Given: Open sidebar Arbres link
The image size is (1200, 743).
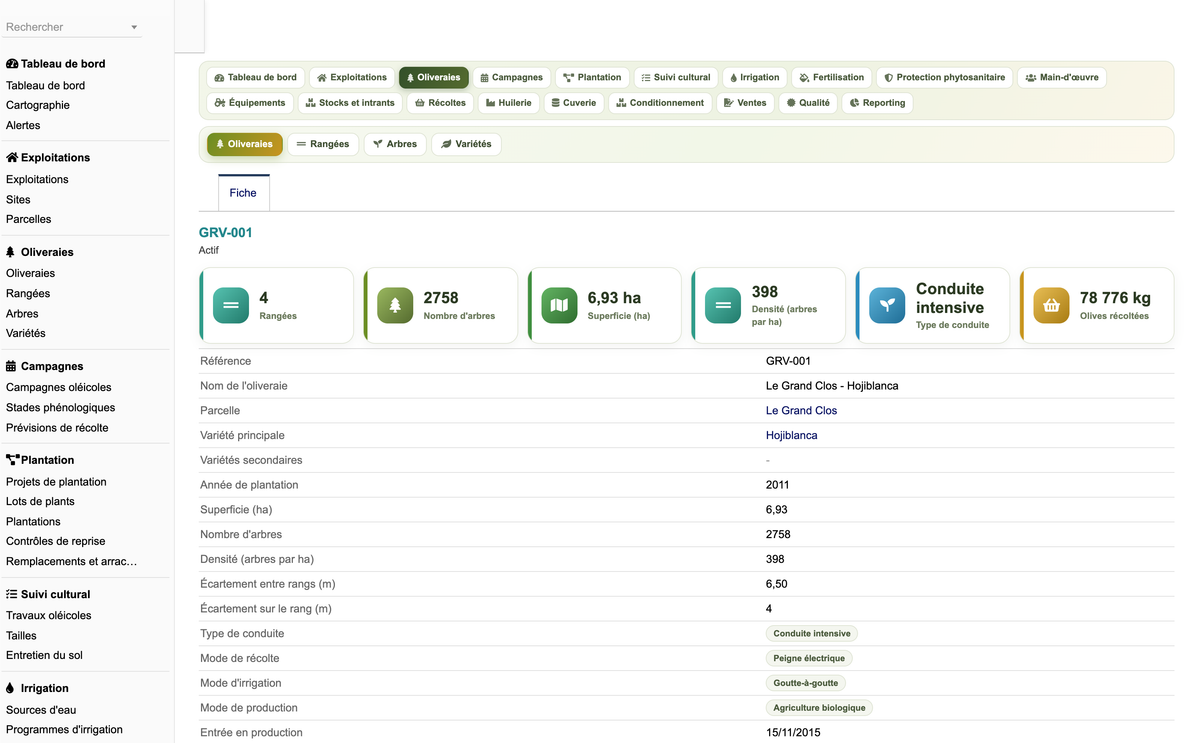Looking at the screenshot, I should (x=22, y=314).
